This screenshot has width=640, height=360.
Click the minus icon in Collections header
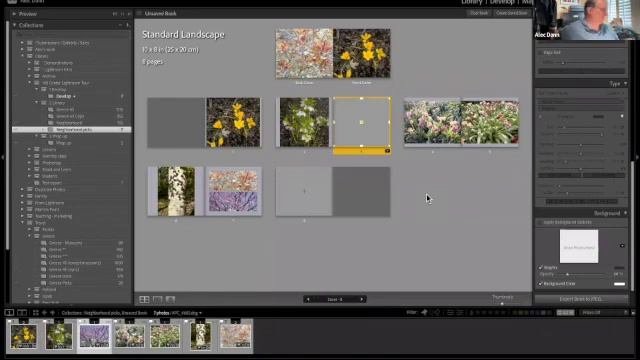click(120, 25)
